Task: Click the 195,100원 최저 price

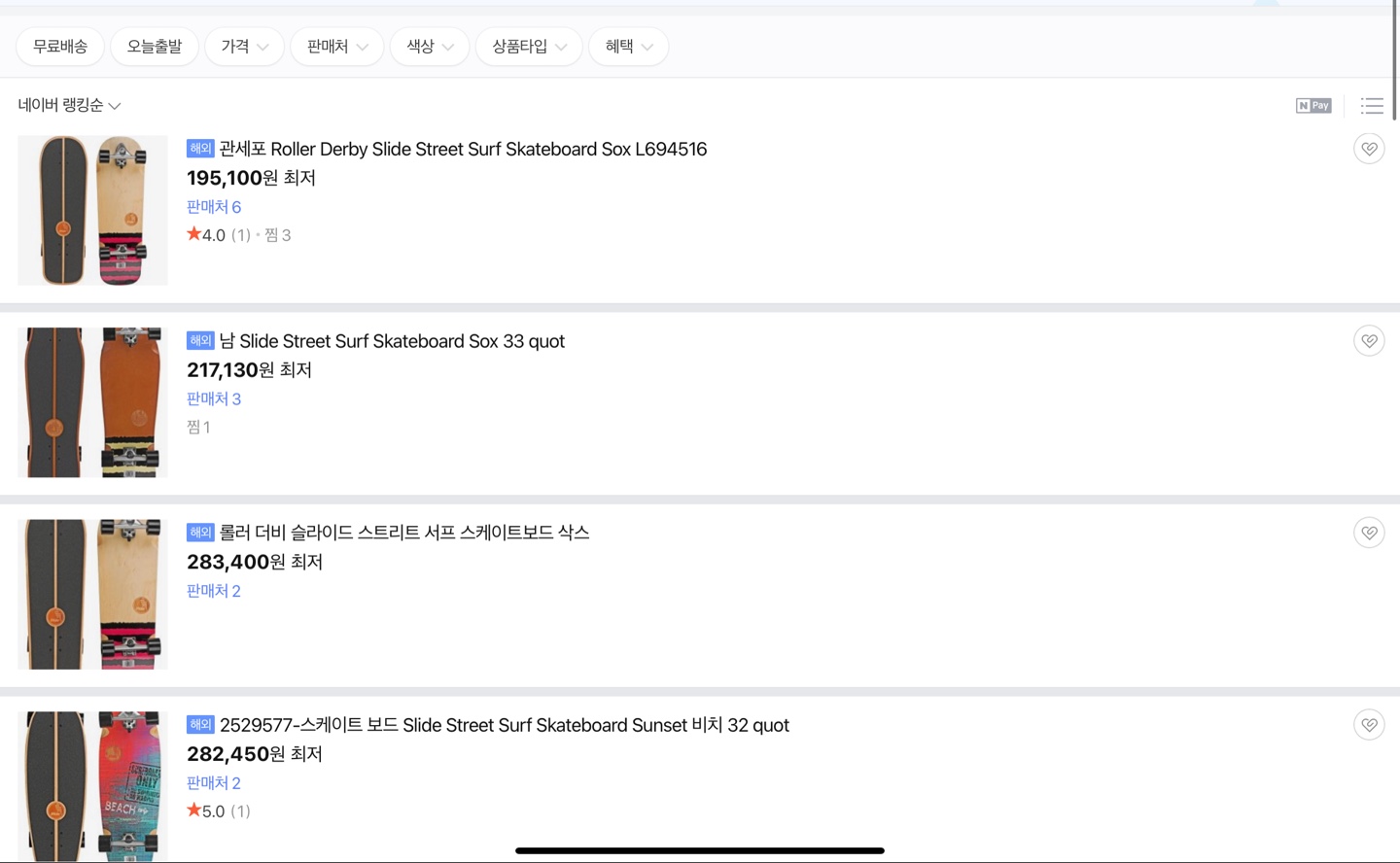Action: pyautogui.click(x=251, y=178)
